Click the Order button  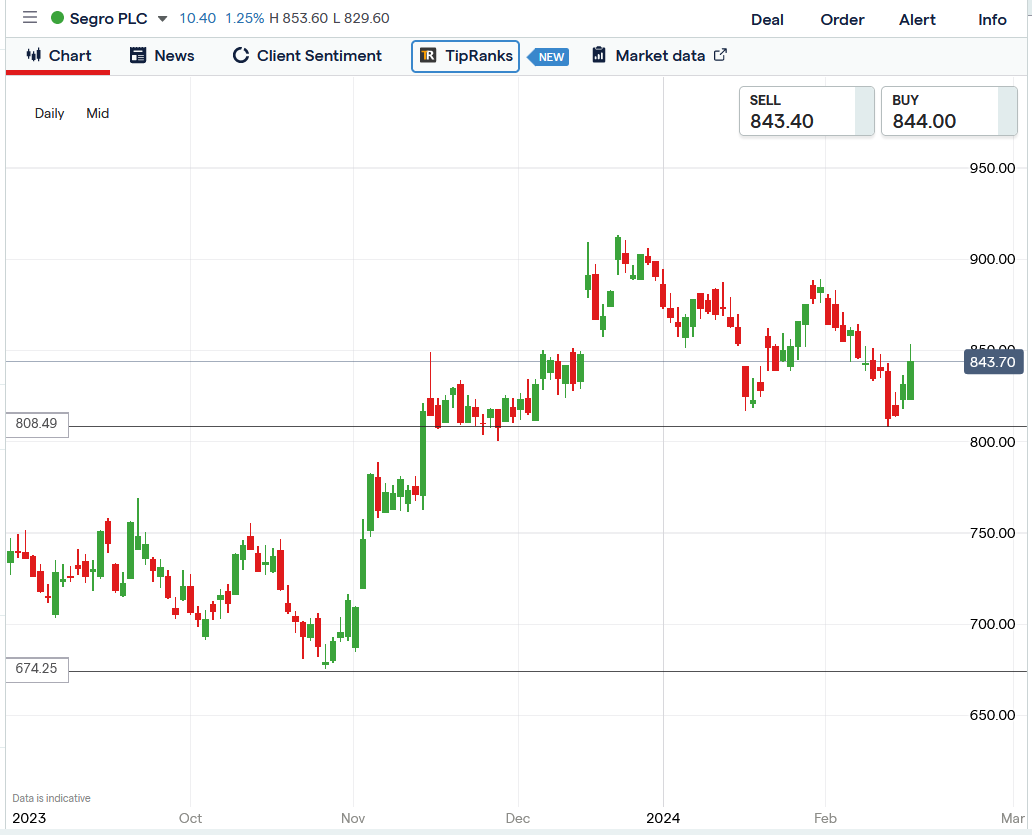(842, 20)
